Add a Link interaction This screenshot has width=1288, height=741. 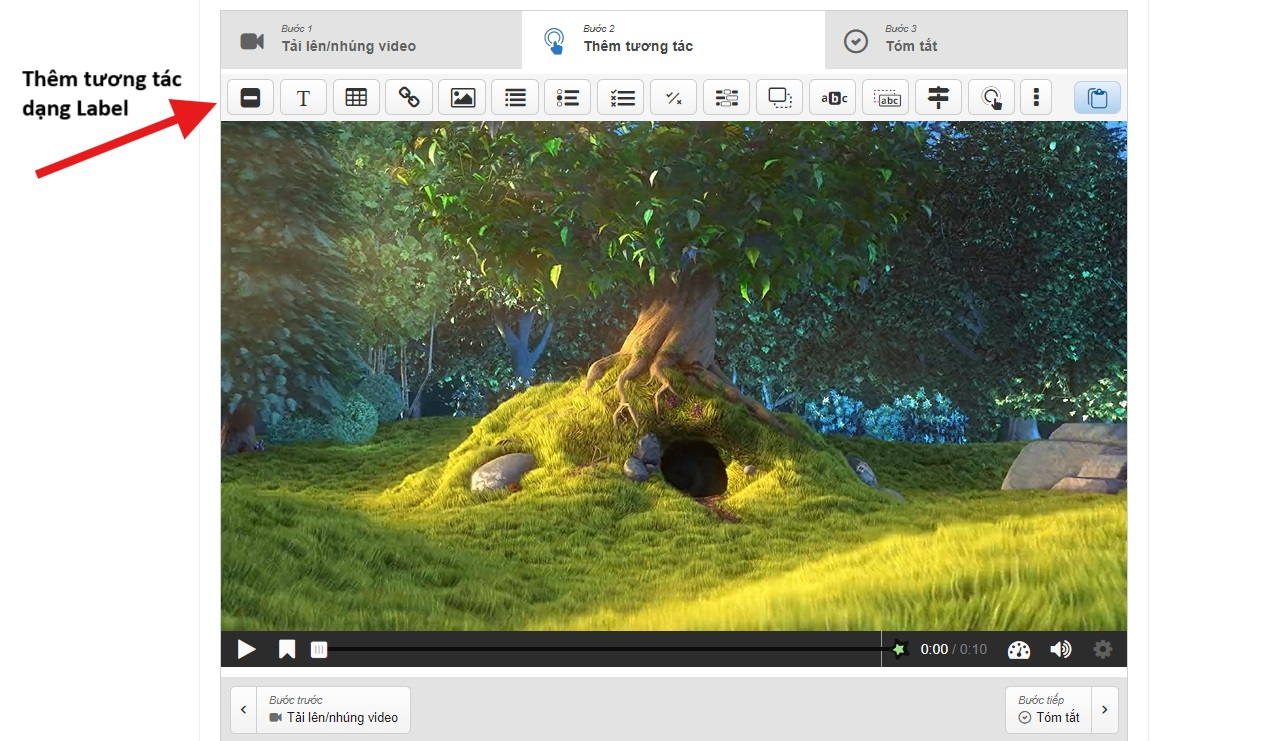(x=409, y=97)
